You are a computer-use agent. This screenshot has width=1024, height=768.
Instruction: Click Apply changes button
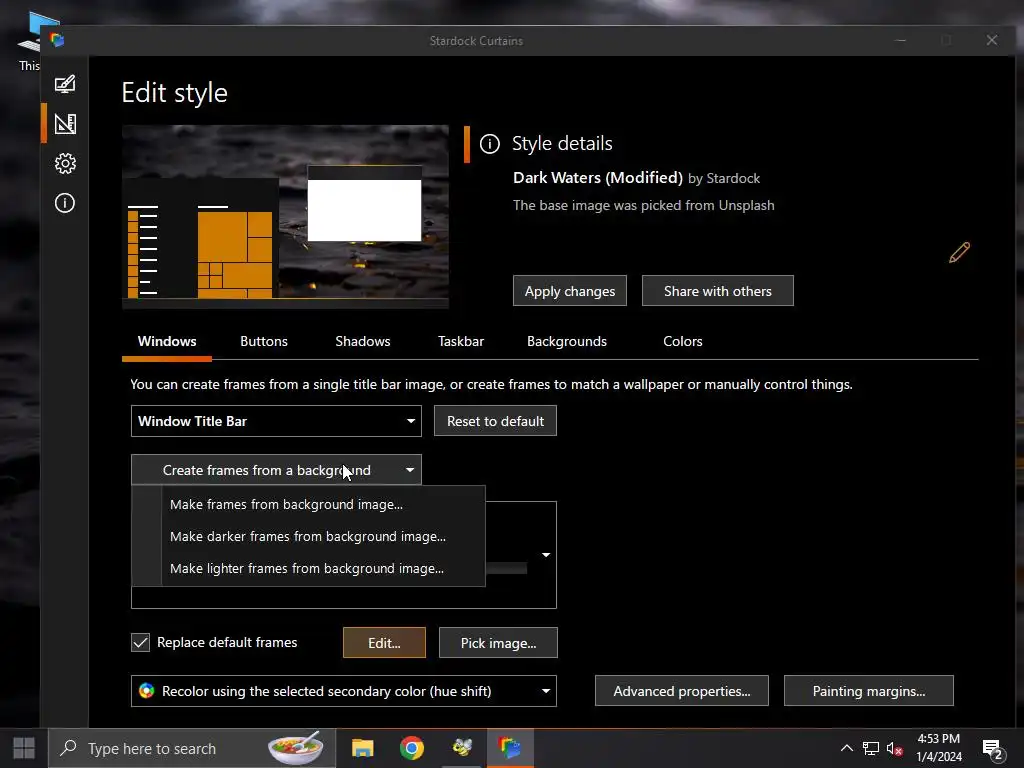click(569, 291)
